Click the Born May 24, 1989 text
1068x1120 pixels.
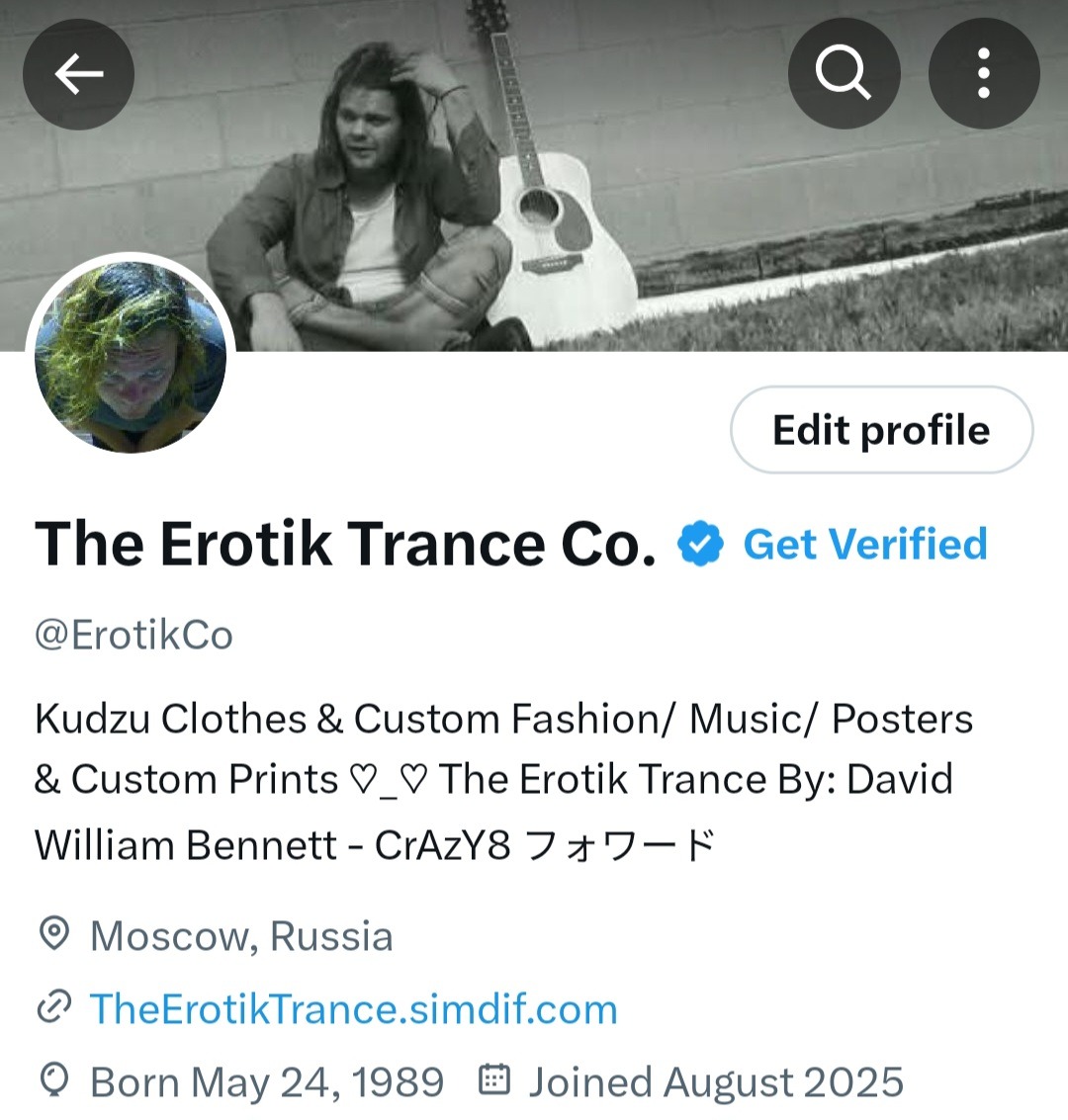coord(267,1081)
